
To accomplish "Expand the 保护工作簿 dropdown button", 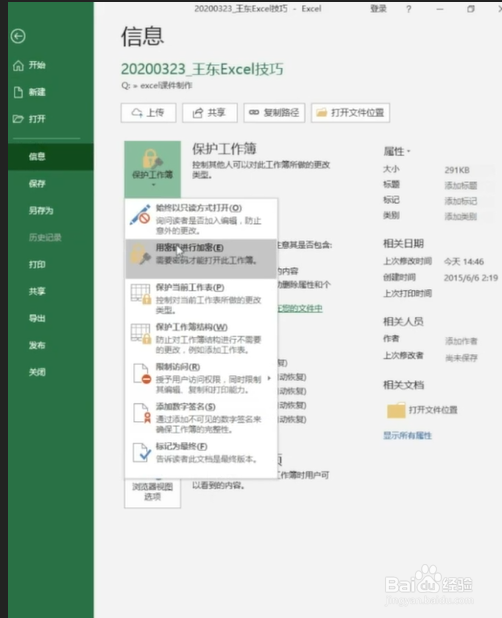I will tap(152, 169).
